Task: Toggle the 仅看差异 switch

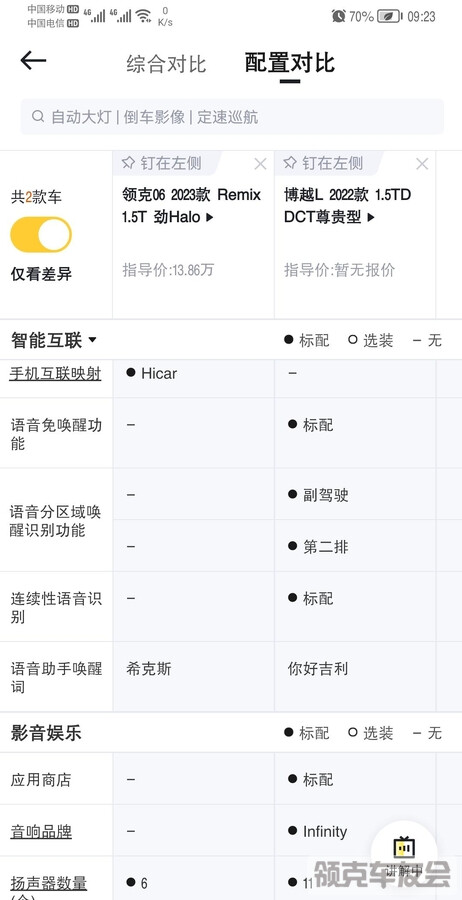Action: [41, 234]
